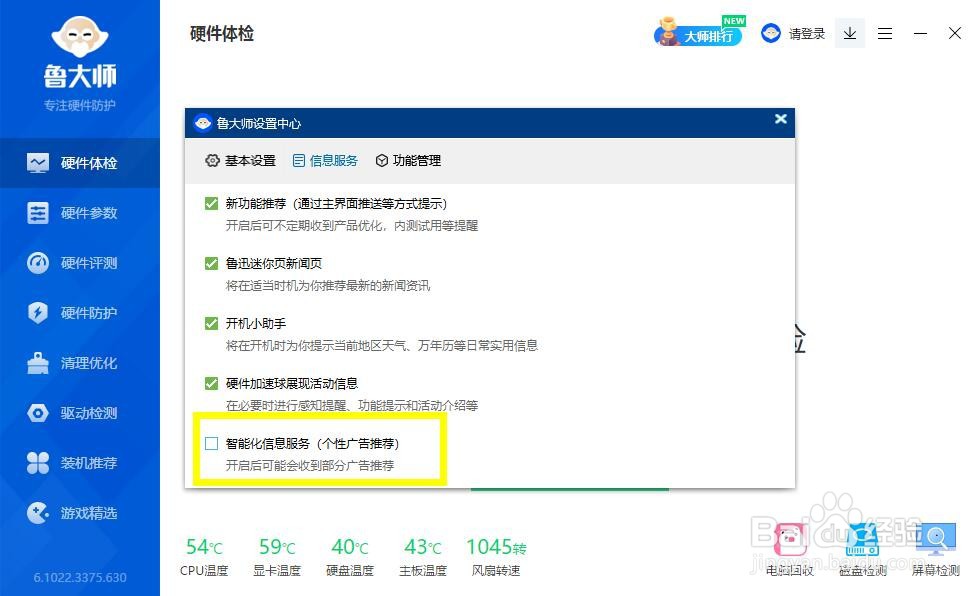Open 驱动检测 driver check
Viewport: 978px width, 596px height.
coord(80,413)
